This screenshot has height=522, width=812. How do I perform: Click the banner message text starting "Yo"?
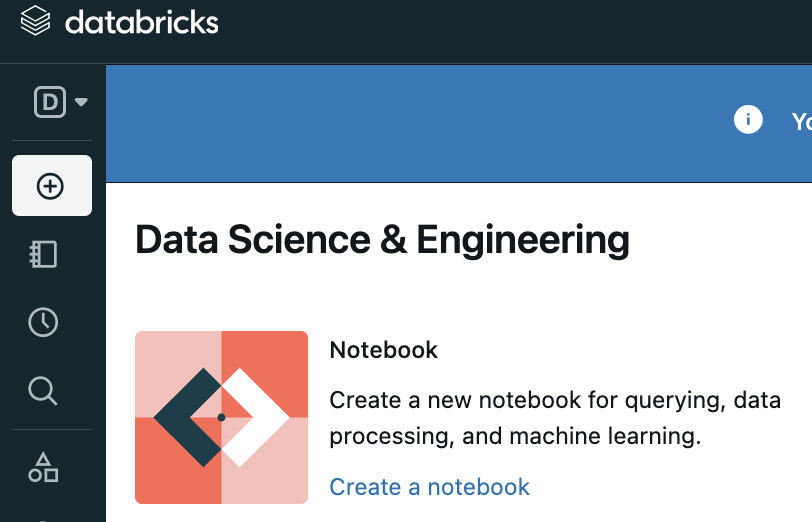pyautogui.click(x=802, y=122)
